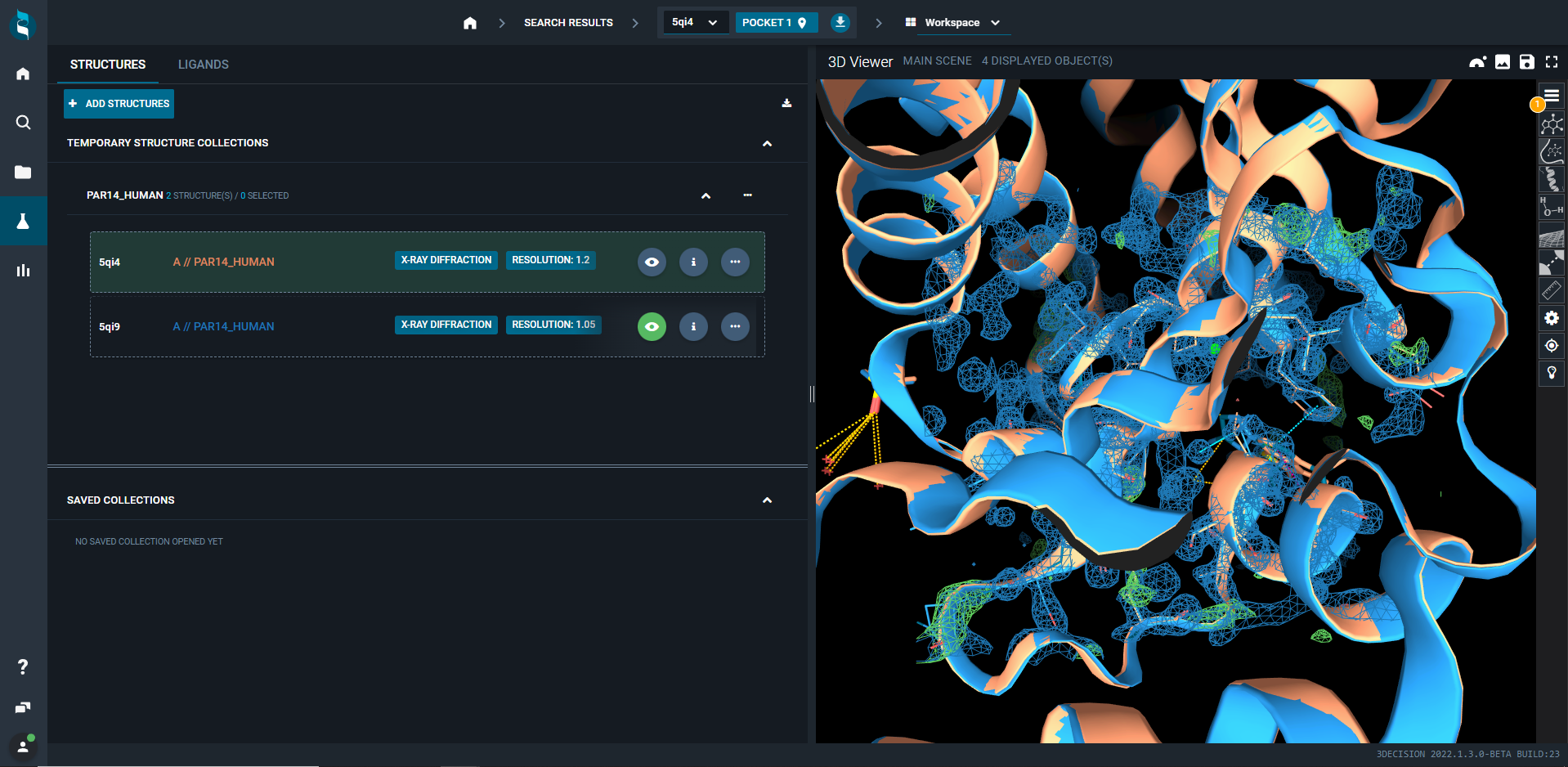Open the home page from sidebar
The image size is (1568, 767).
click(23, 74)
